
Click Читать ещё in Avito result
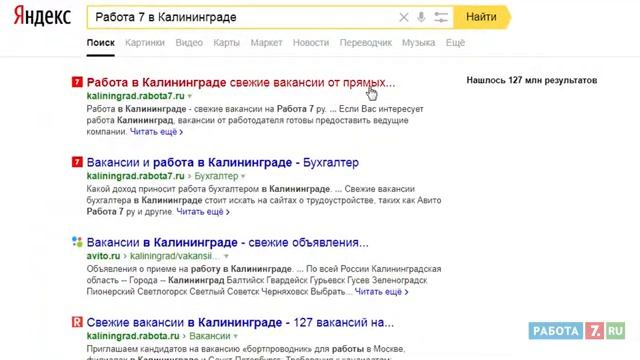[x=381, y=292]
